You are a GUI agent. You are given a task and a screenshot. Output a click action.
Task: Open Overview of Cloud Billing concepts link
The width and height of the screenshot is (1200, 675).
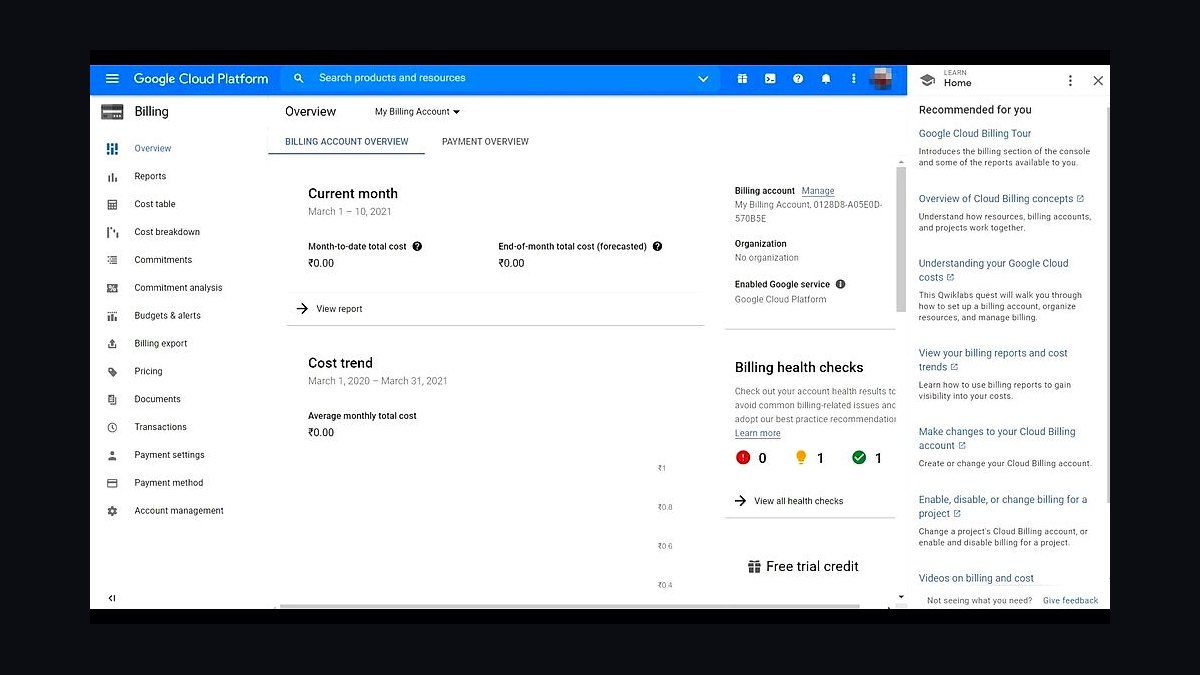(x=1001, y=199)
